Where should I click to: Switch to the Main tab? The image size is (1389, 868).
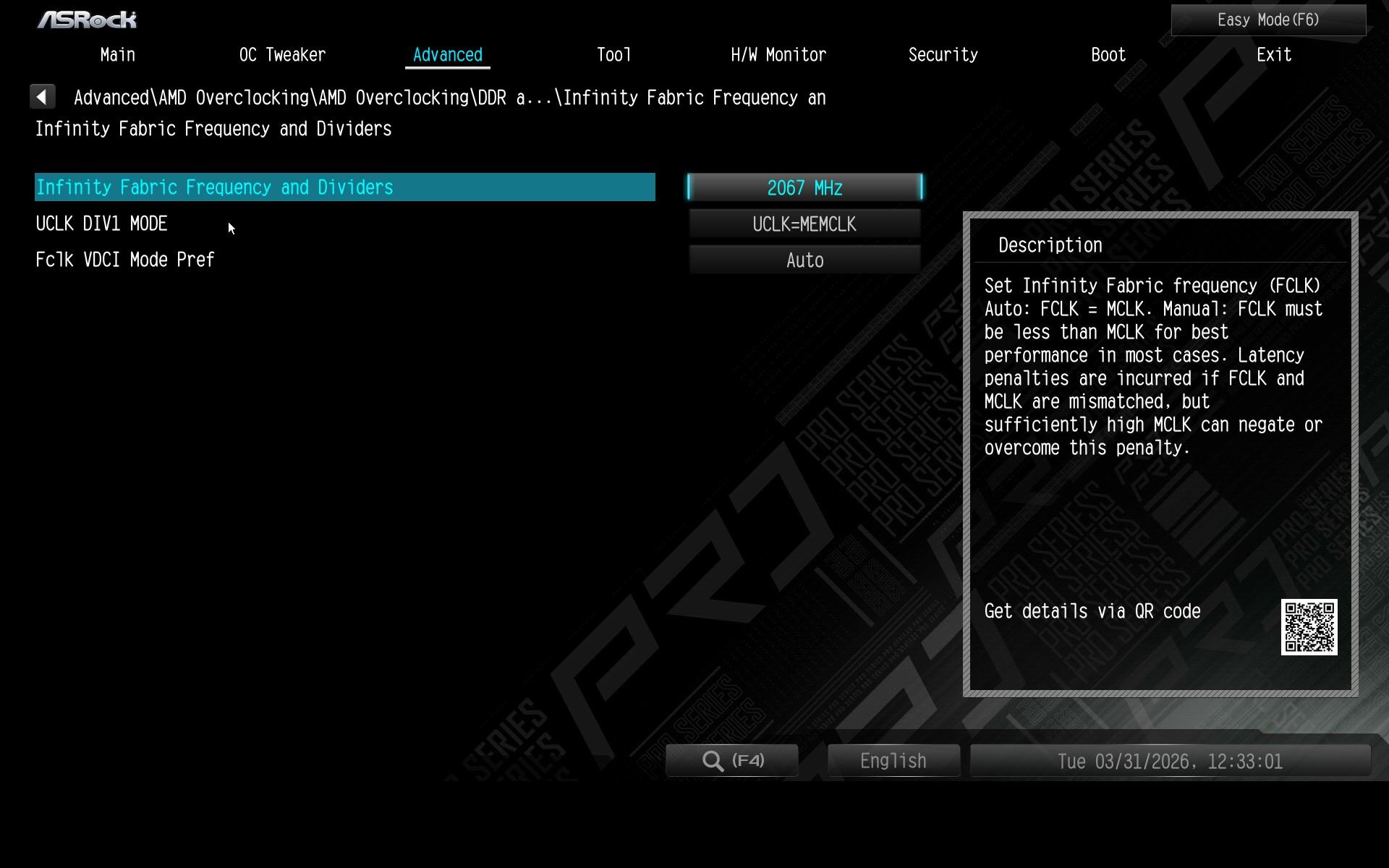(x=117, y=55)
